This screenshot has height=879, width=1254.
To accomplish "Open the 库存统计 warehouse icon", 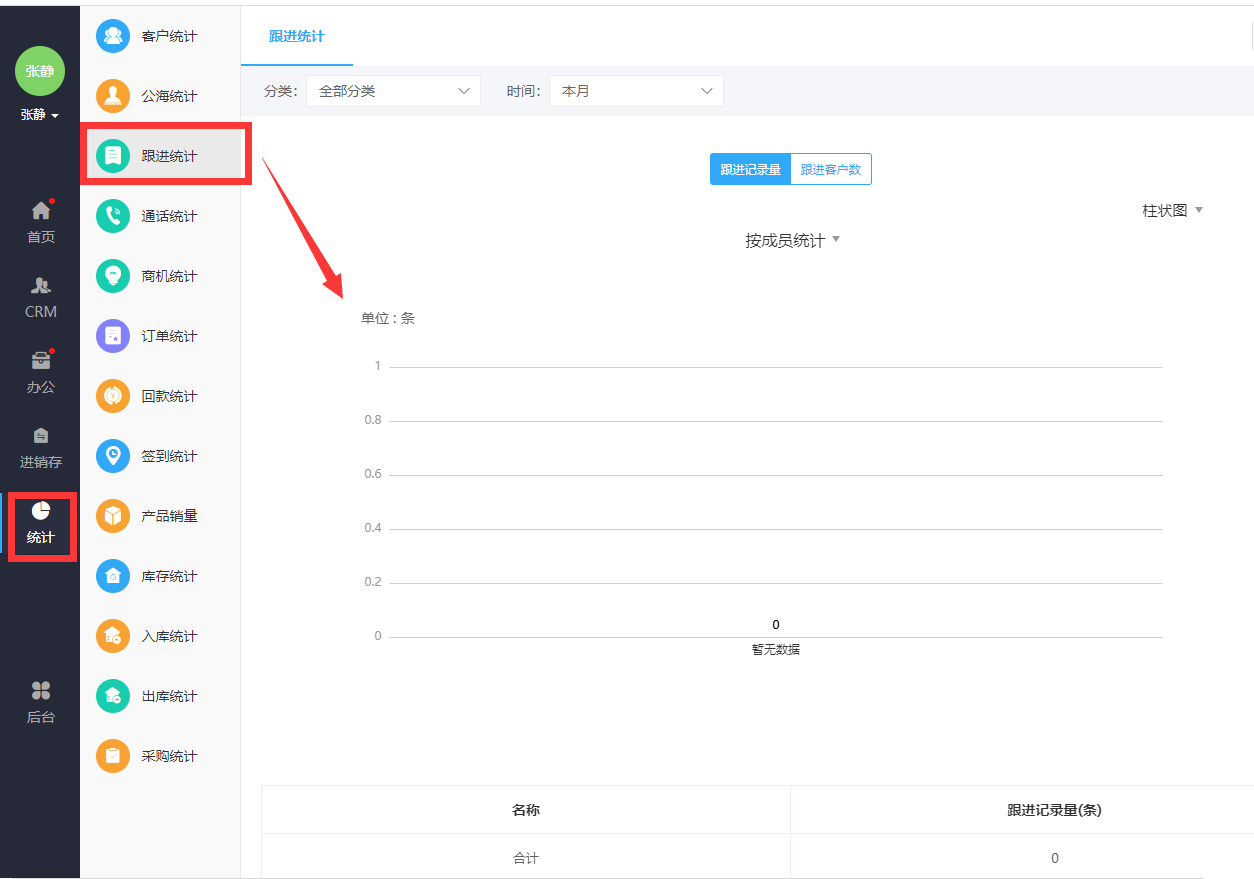I will coord(113,576).
